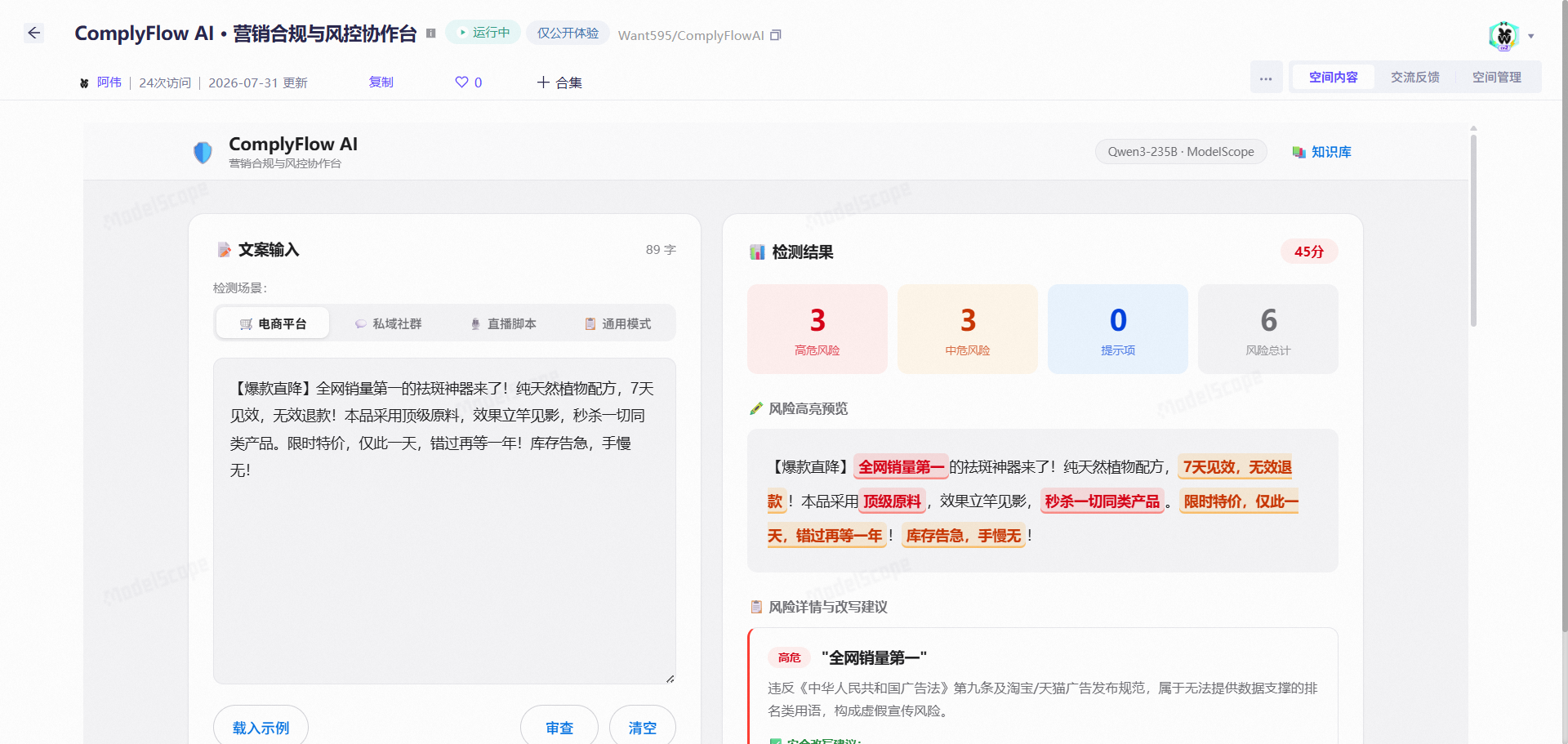
Task: Click the highlighted phrase 全网销量第一 in preview
Action: tap(901, 467)
